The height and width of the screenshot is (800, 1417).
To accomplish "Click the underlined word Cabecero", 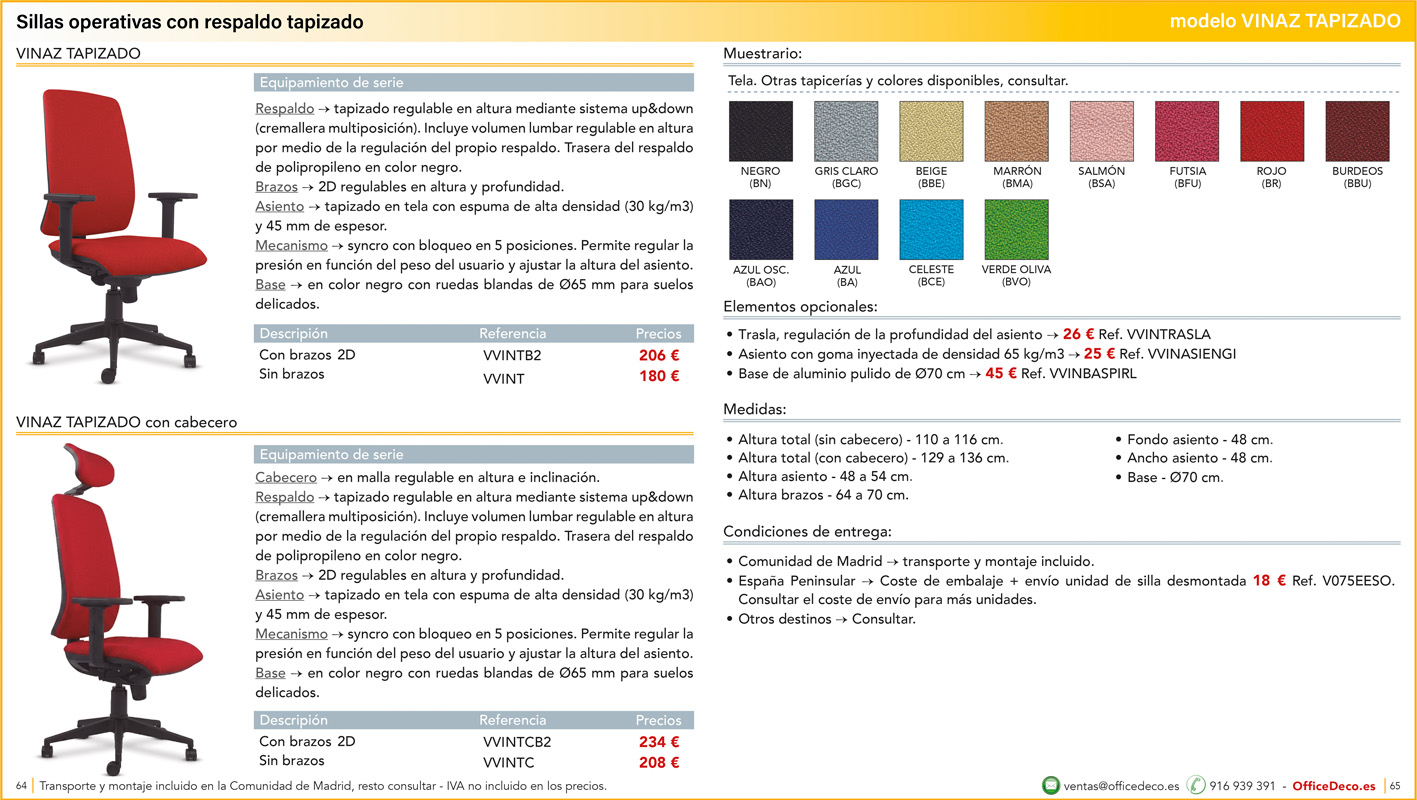I will [x=286, y=478].
